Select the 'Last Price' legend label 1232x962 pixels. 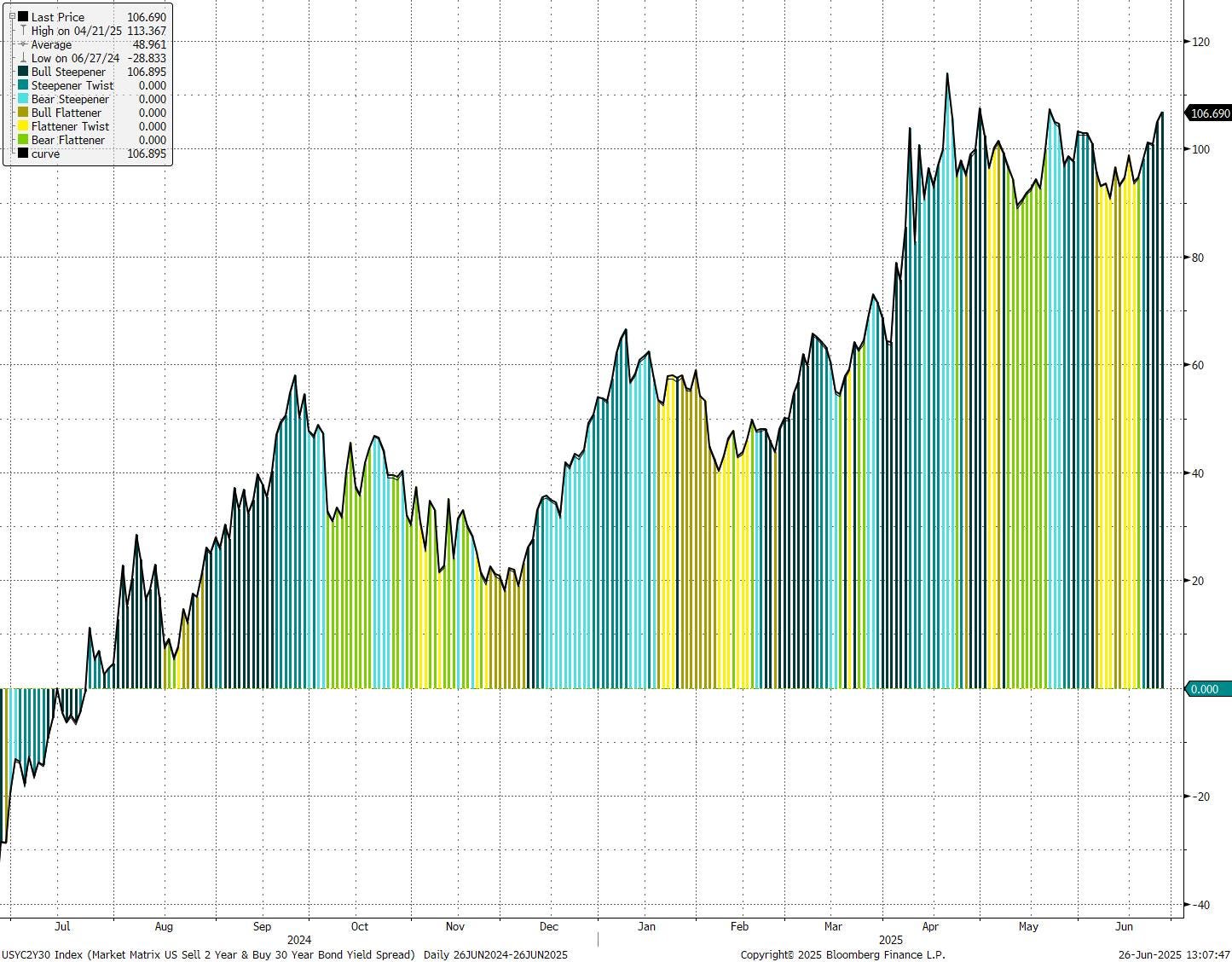point(57,17)
